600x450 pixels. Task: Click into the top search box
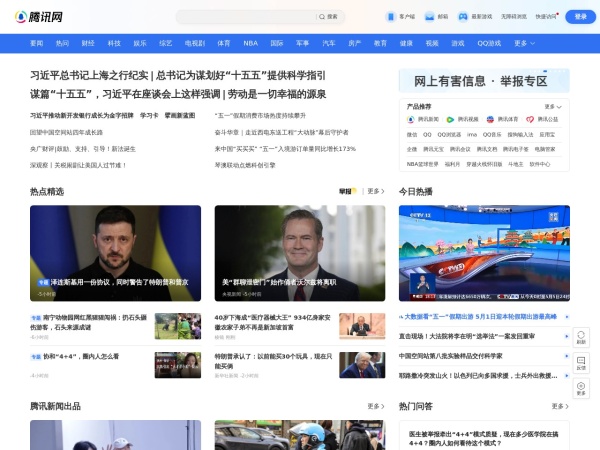[x=247, y=17]
